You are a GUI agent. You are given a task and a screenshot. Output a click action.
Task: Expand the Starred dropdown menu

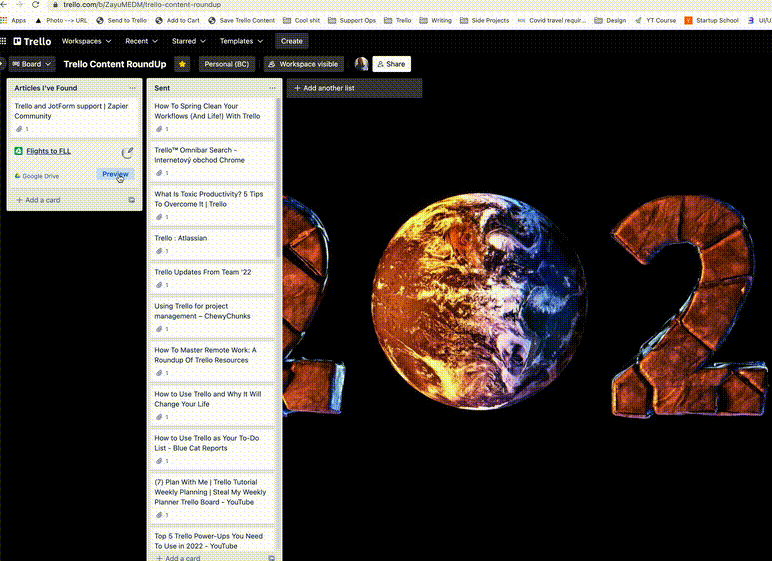pyautogui.click(x=189, y=41)
